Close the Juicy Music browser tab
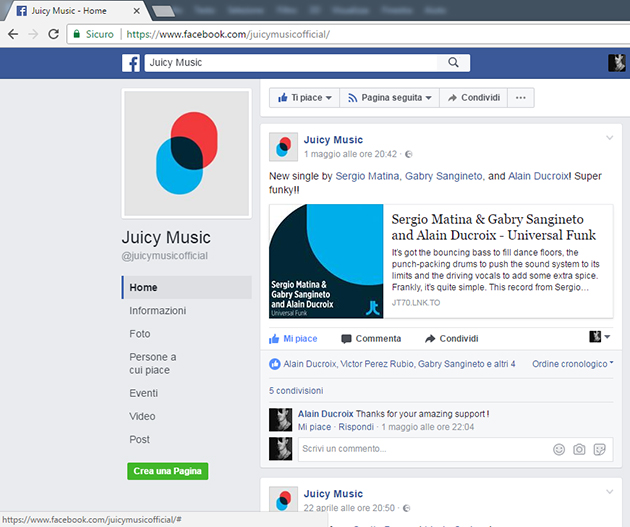The width and height of the screenshot is (630, 527). pyautogui.click(x=137, y=11)
